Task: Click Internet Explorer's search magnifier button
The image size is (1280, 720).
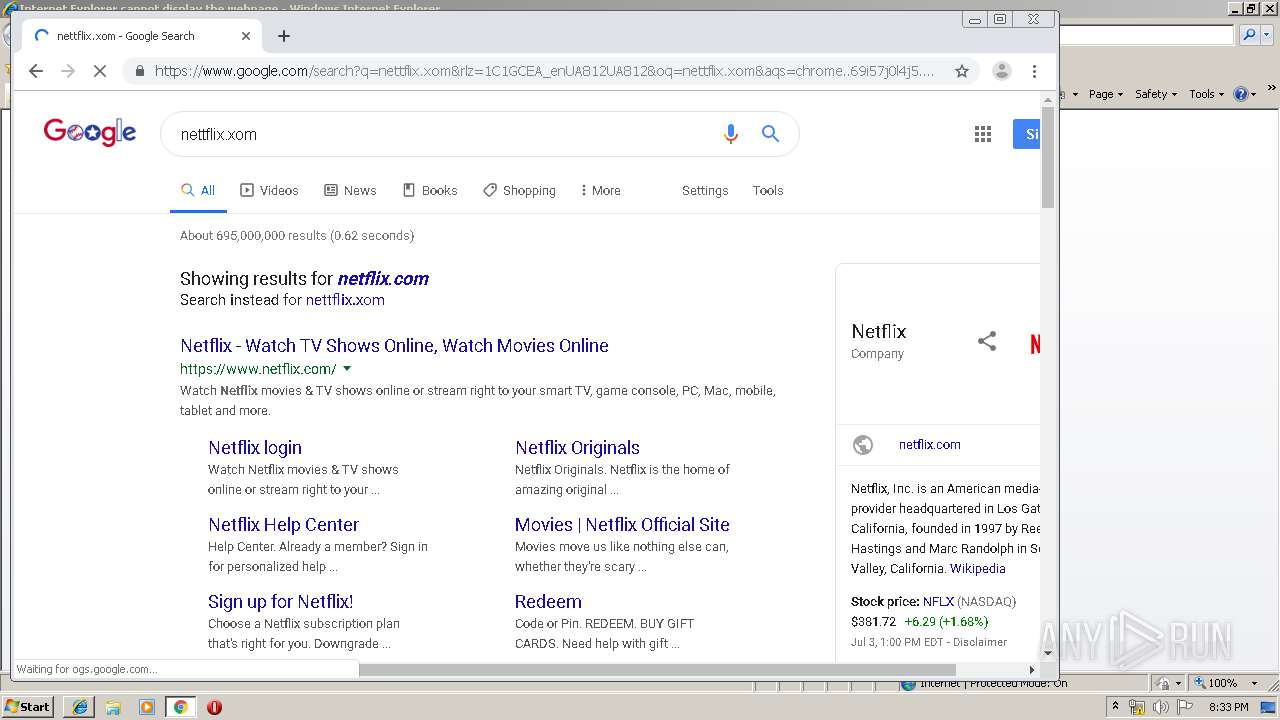Action: pos(1248,35)
